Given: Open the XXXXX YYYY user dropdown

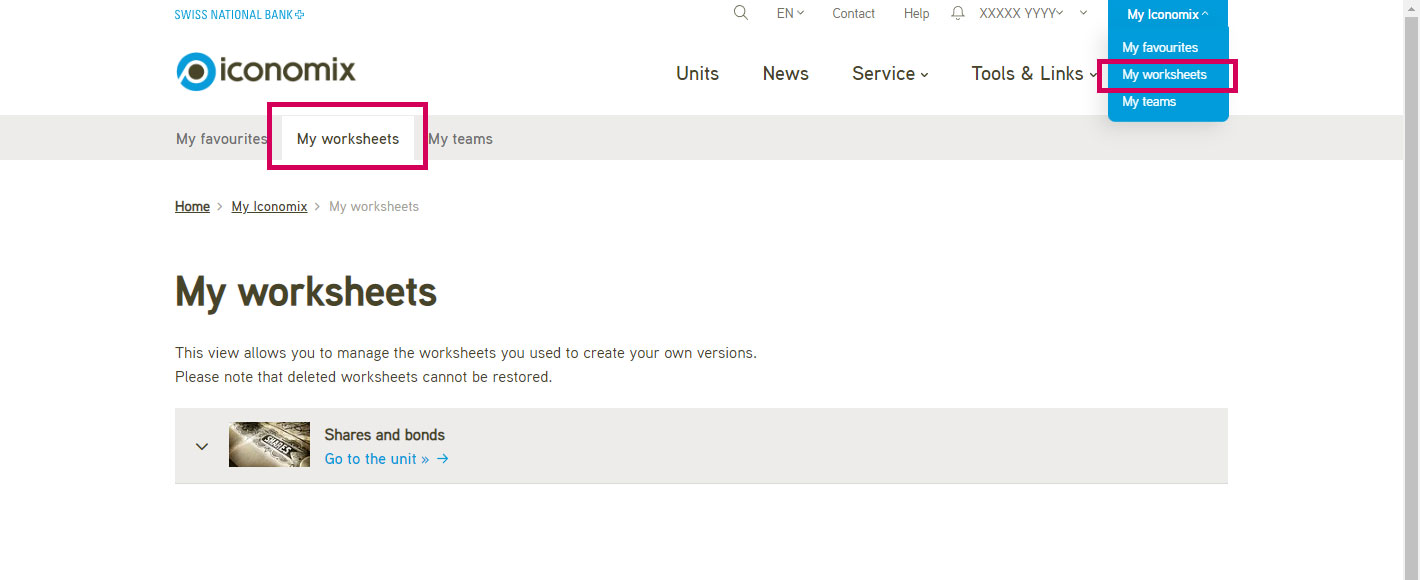Looking at the screenshot, I should [x=1021, y=14].
